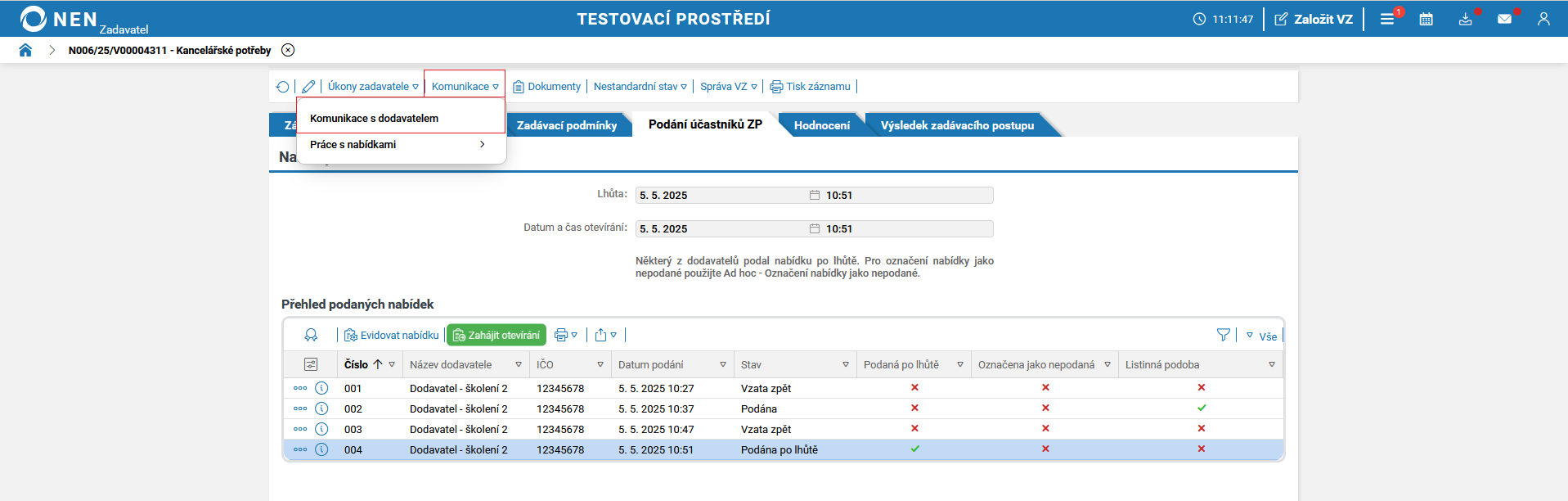Switch to Zadávací podmínky tab

coord(567,125)
